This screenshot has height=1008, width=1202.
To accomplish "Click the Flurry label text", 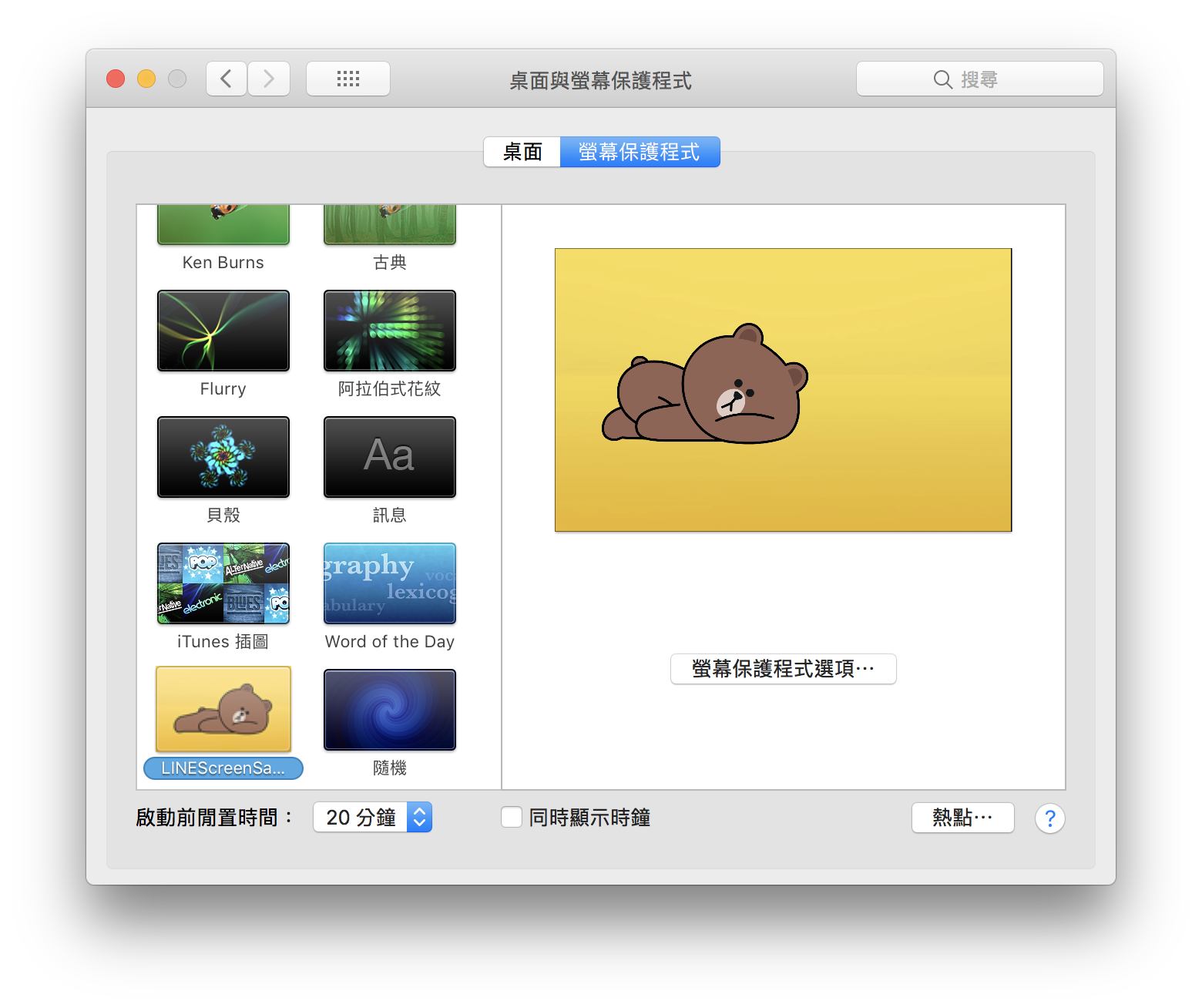I will (223, 389).
